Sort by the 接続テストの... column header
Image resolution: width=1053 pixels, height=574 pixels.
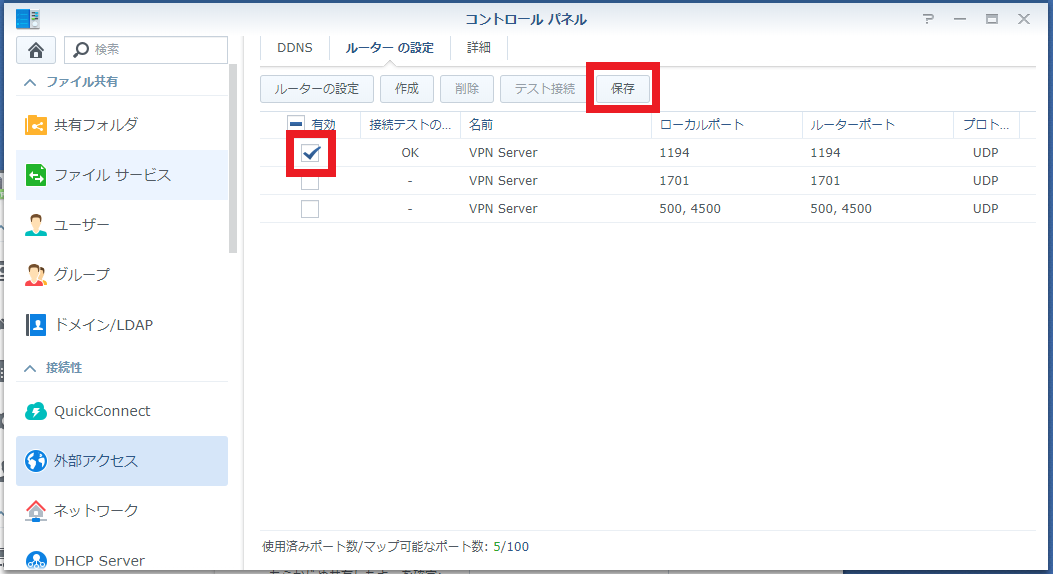pyautogui.click(x=410, y=125)
